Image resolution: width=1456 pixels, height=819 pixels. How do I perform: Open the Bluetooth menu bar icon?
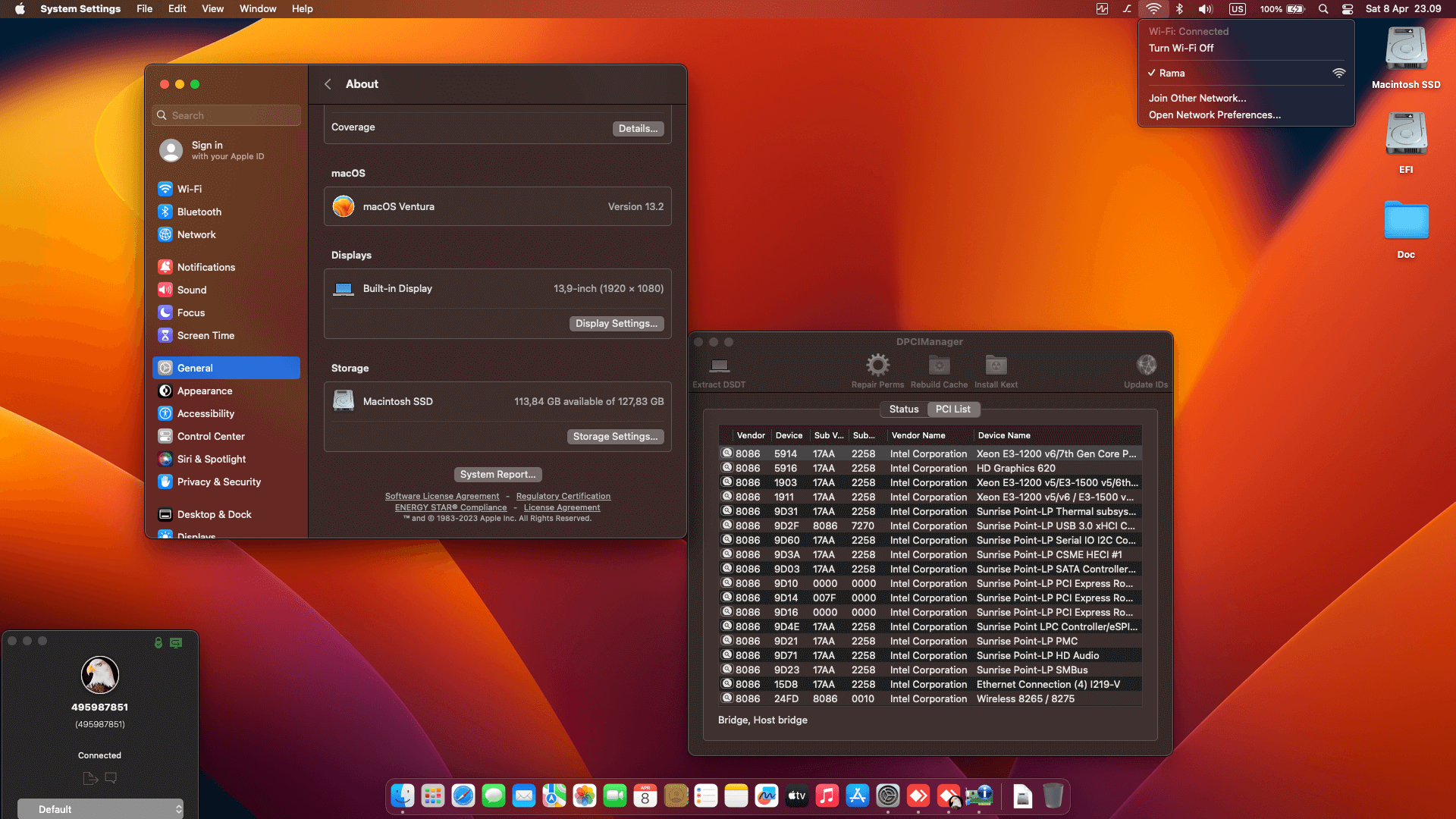1179,9
